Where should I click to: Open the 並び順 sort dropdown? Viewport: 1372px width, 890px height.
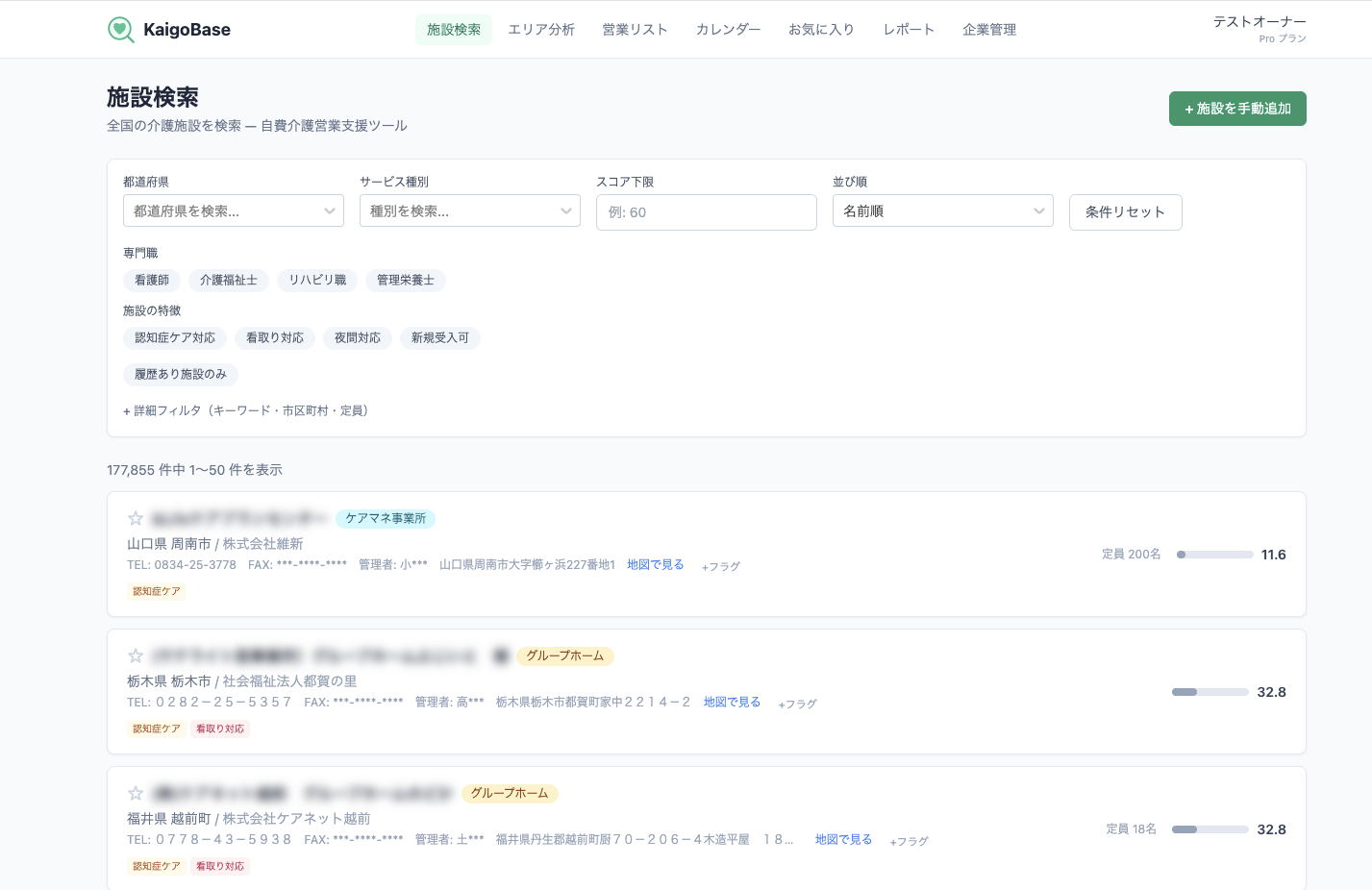pos(942,210)
